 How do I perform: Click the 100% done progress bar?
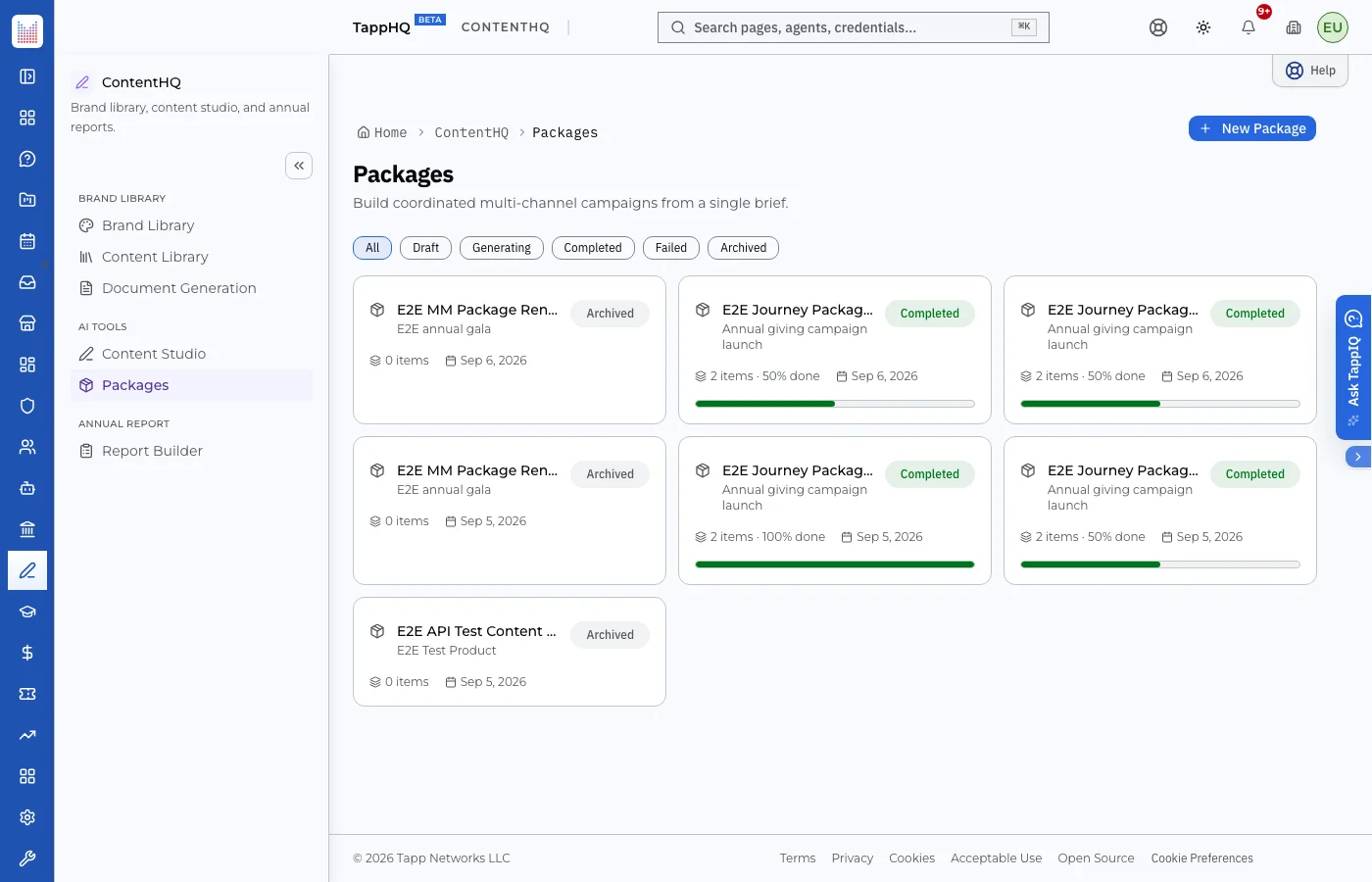(835, 564)
